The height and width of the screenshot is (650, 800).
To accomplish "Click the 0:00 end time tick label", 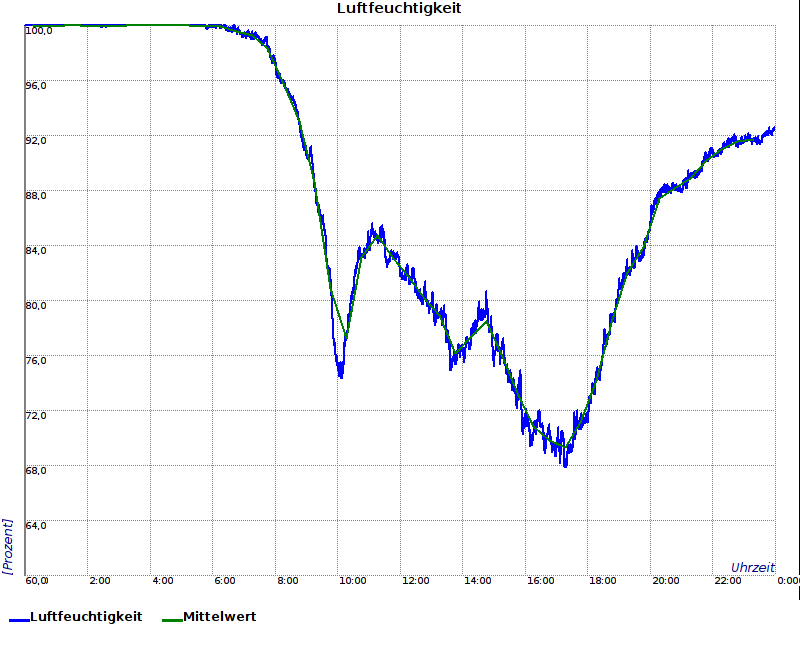I will click(x=788, y=581).
